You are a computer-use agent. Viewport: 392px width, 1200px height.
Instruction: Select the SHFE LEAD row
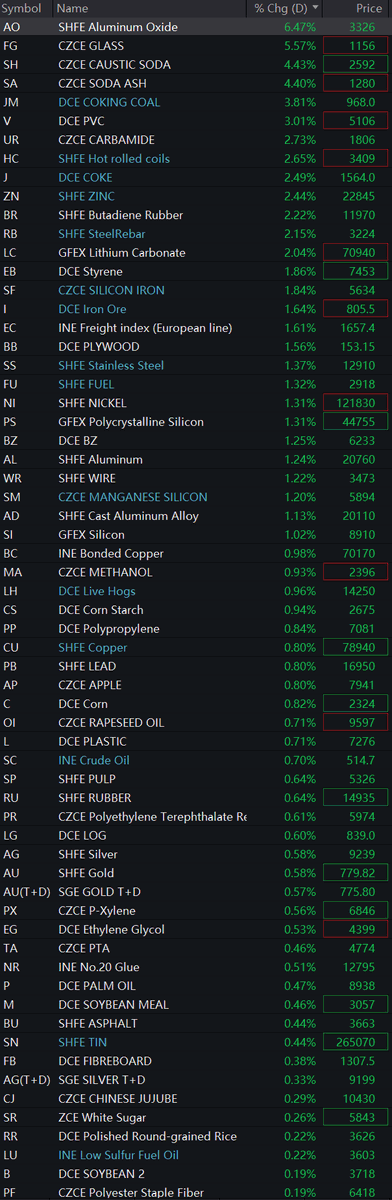point(196,665)
